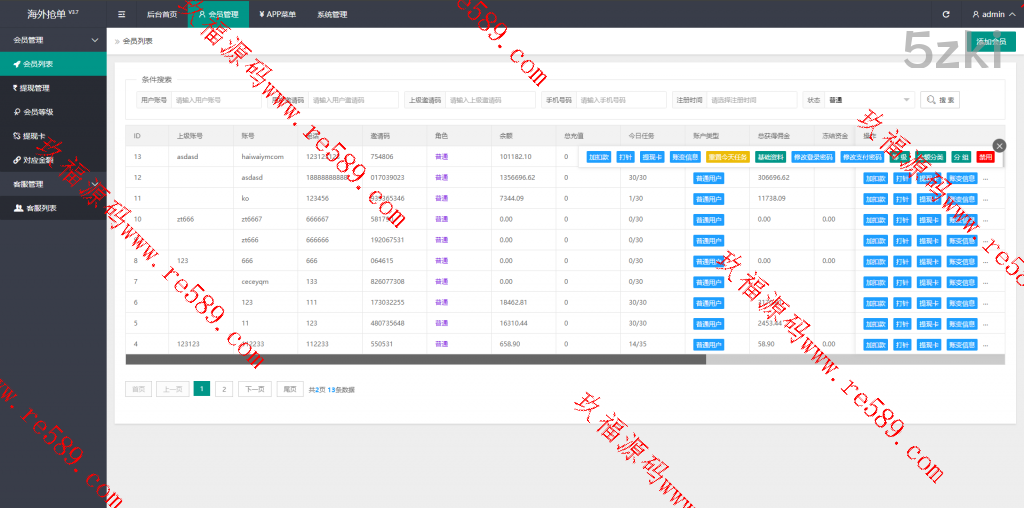
Task: Open 提现卡 in the sidebar
Action: coord(53,136)
